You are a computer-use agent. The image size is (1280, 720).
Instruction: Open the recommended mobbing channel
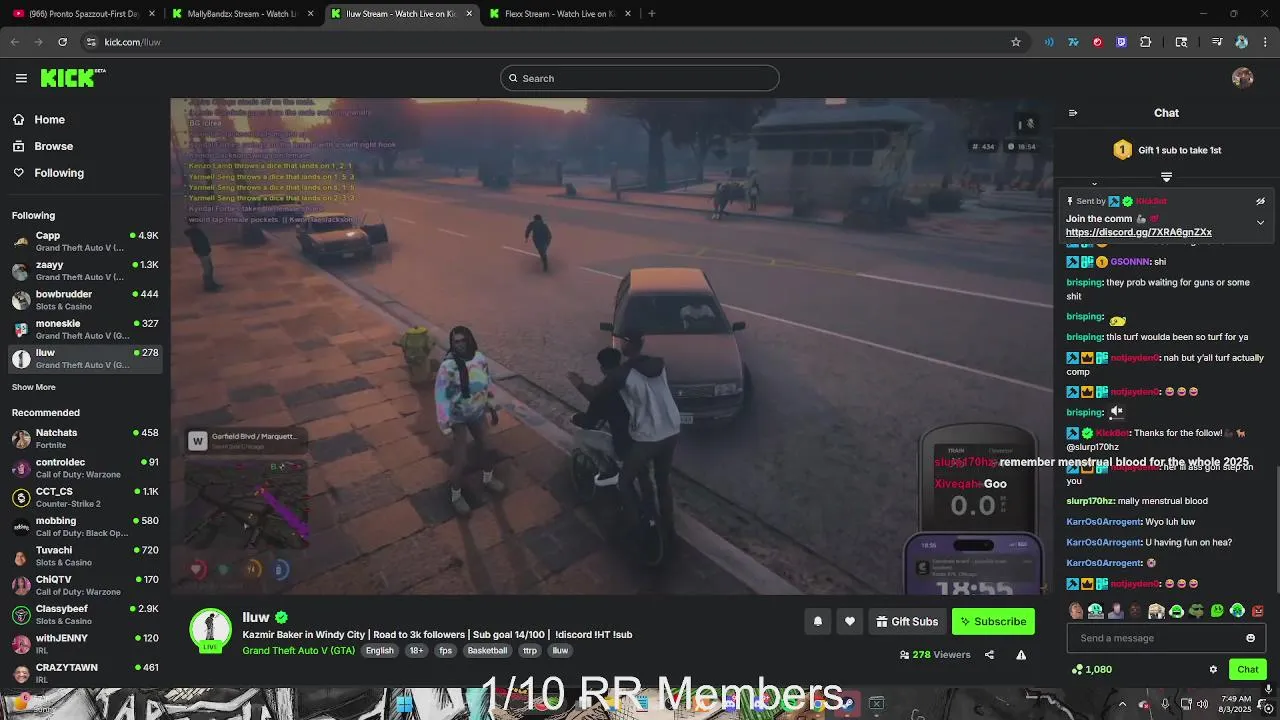[x=84, y=526]
